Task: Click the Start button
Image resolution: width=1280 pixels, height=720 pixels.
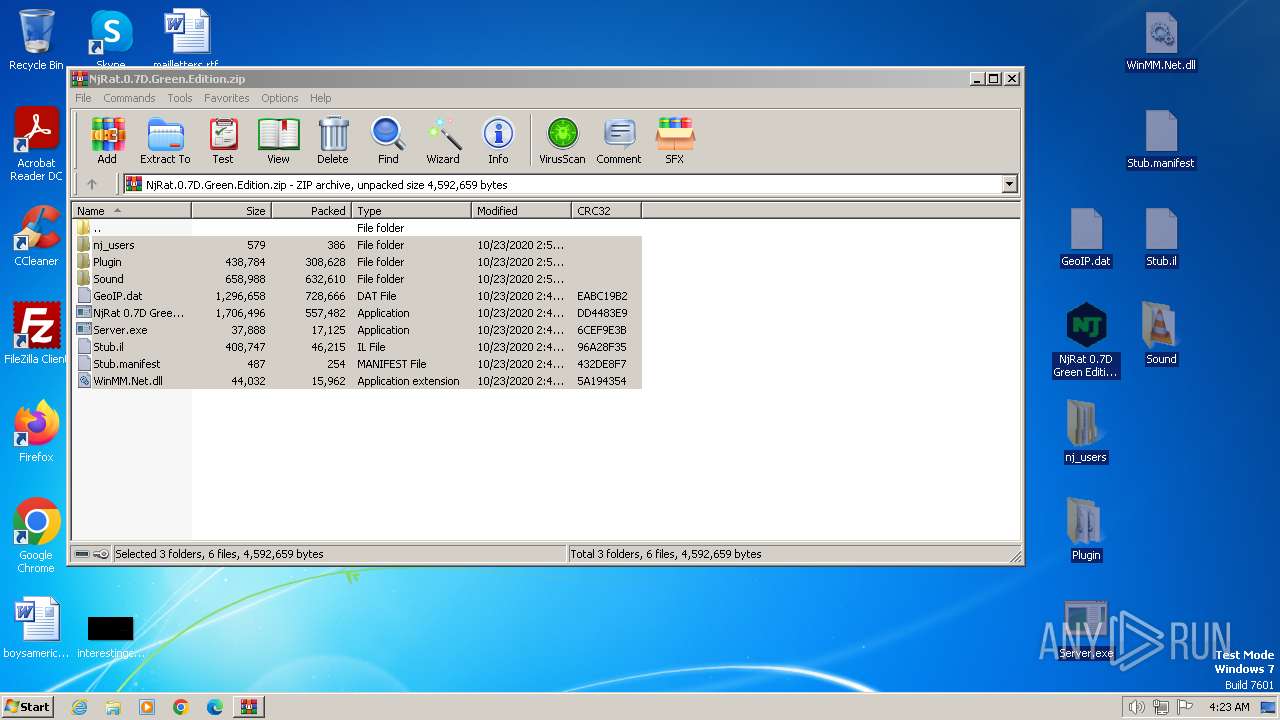Action: click(x=28, y=706)
